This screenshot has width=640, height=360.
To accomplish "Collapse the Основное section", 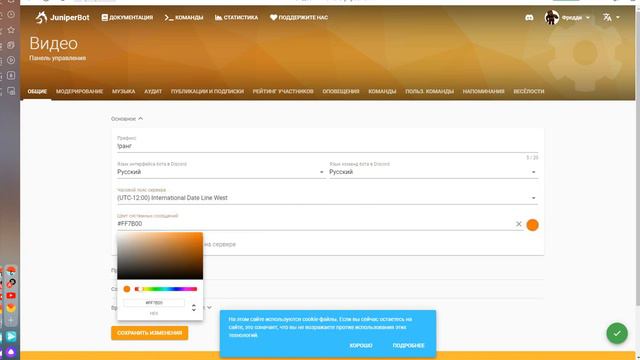I will [x=127, y=119].
